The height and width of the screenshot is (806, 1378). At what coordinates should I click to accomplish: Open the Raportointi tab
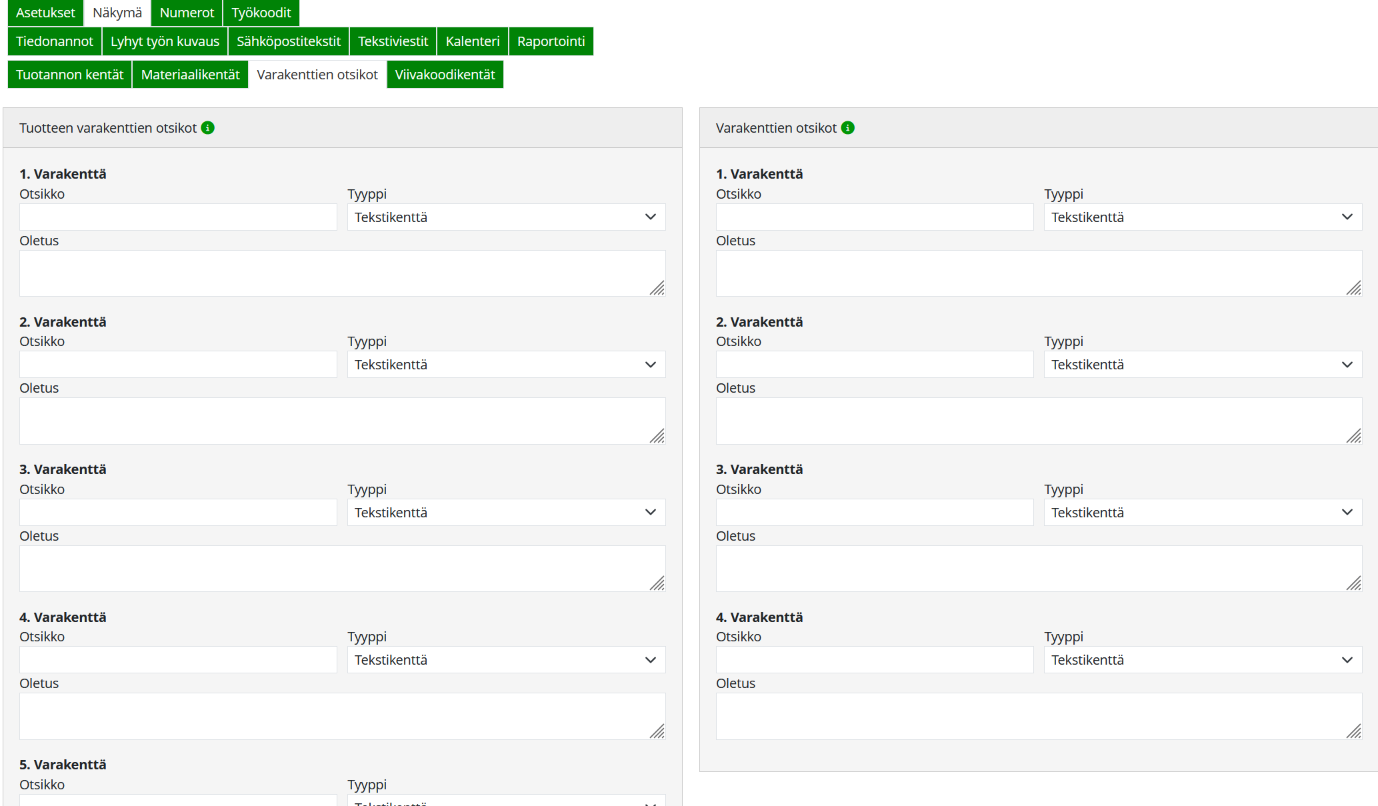[551, 41]
